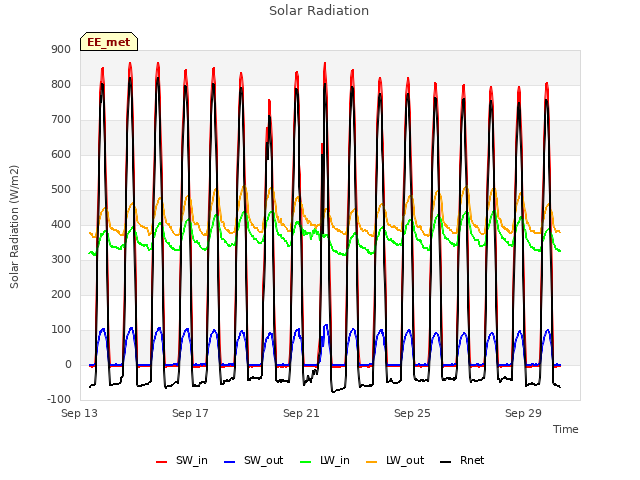Click the 600 y-axis tick label
This screenshot has height=480, width=640.
click(61, 154)
